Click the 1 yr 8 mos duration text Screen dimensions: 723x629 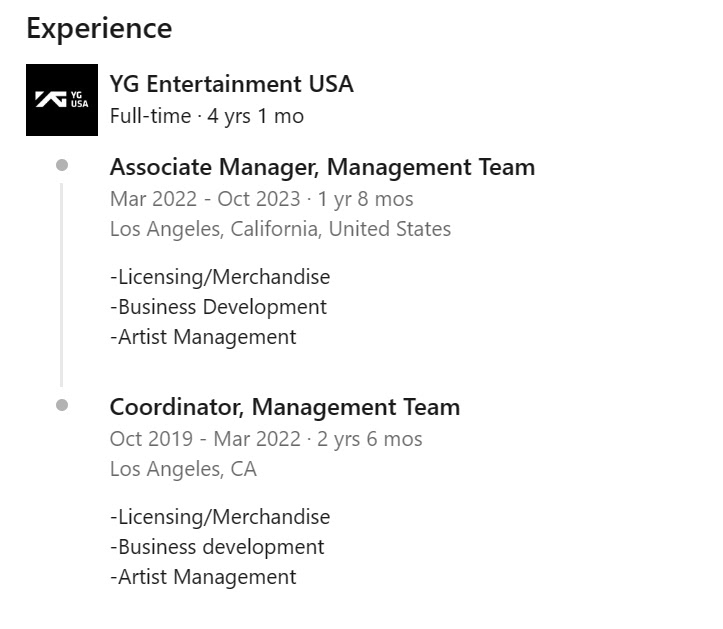[366, 198]
